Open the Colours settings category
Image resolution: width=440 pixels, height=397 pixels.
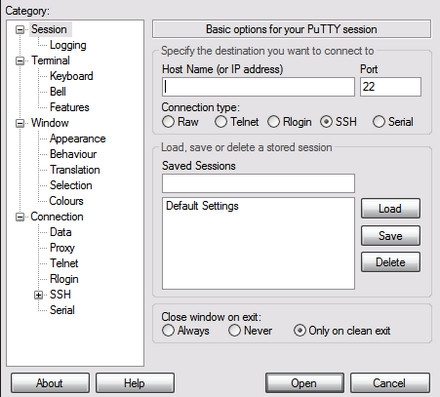click(x=66, y=201)
